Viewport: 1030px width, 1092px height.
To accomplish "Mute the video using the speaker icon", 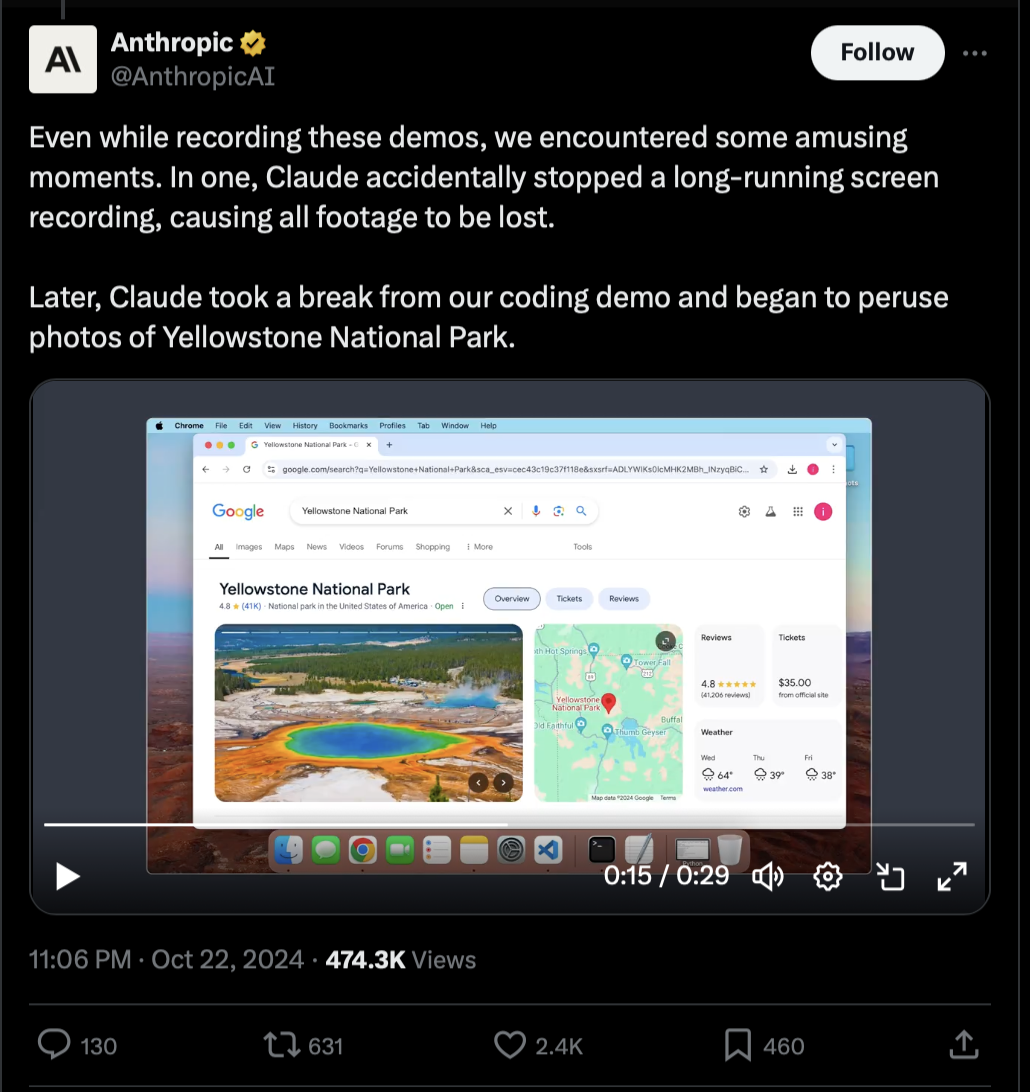I will (x=768, y=876).
